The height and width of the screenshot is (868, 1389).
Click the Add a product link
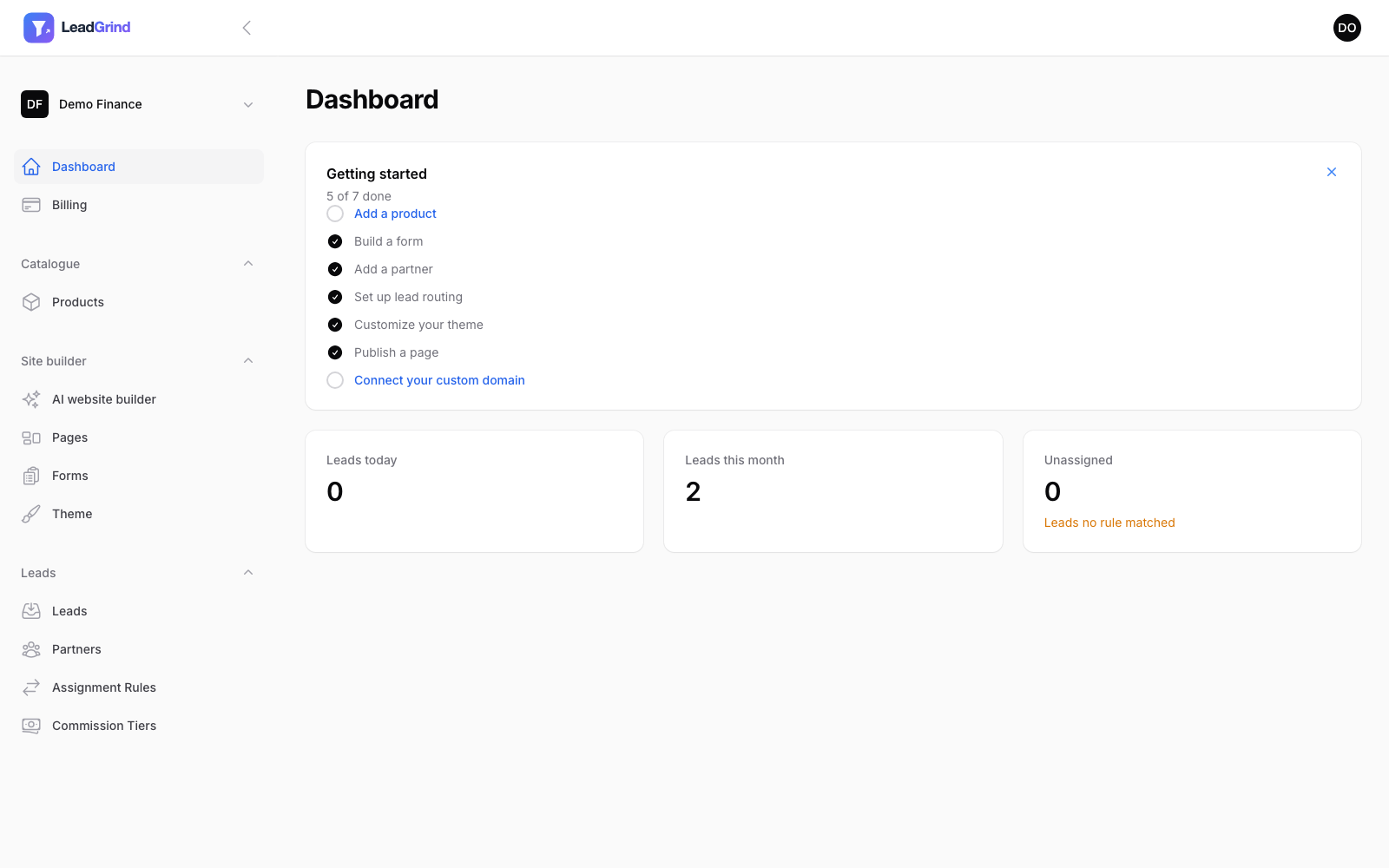click(395, 214)
